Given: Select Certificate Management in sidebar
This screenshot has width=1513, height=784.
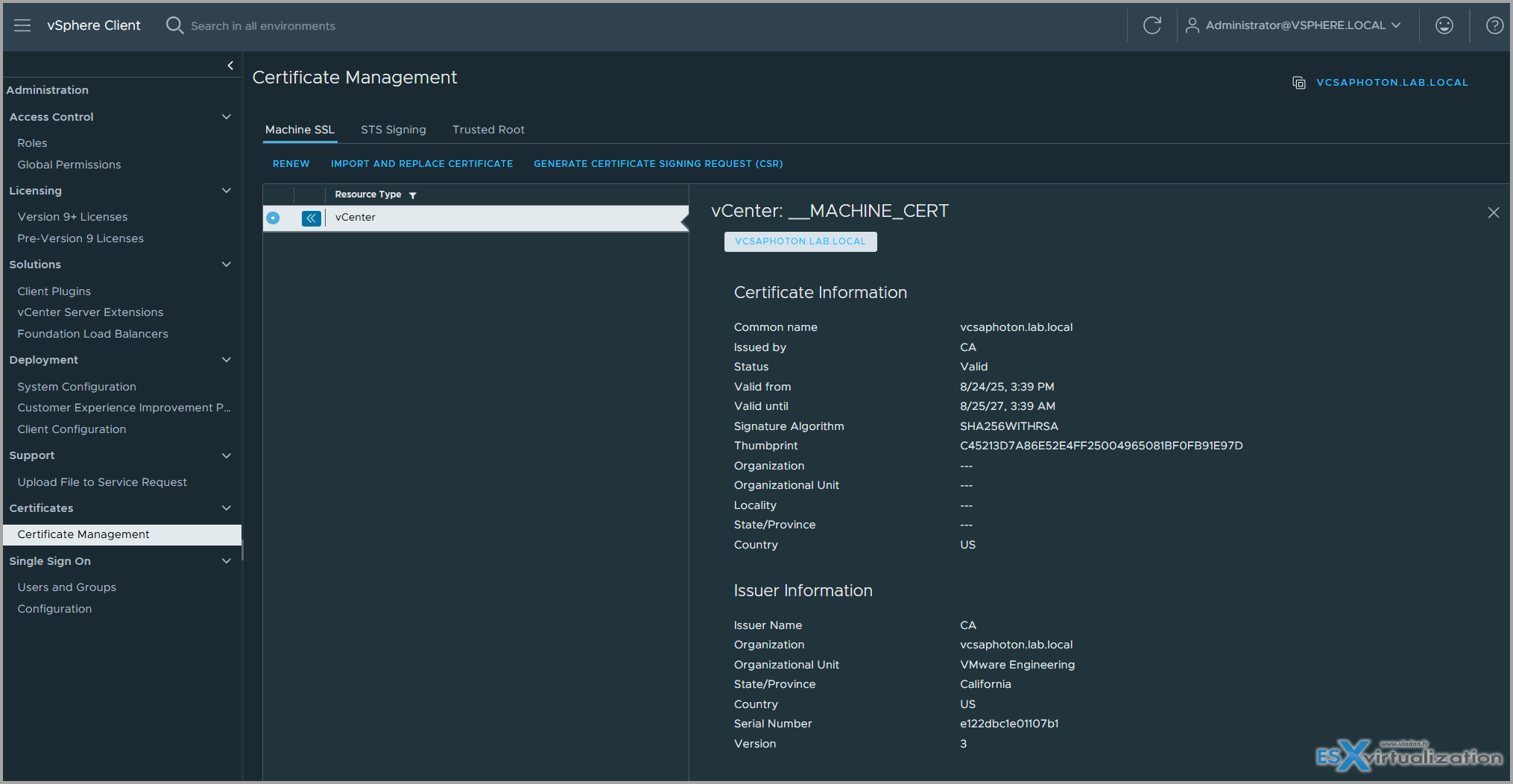Looking at the screenshot, I should (x=122, y=534).
